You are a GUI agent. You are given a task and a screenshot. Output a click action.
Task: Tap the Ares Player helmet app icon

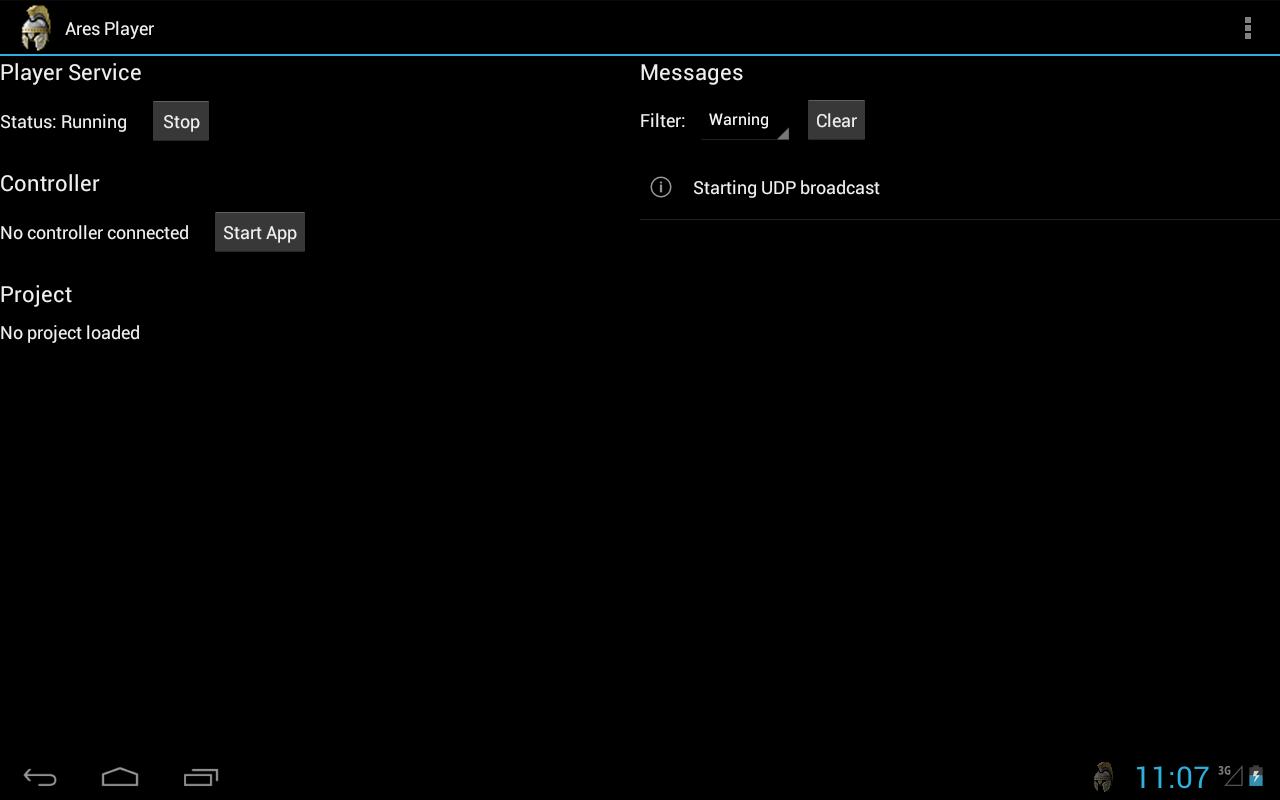pyautogui.click(x=36, y=28)
